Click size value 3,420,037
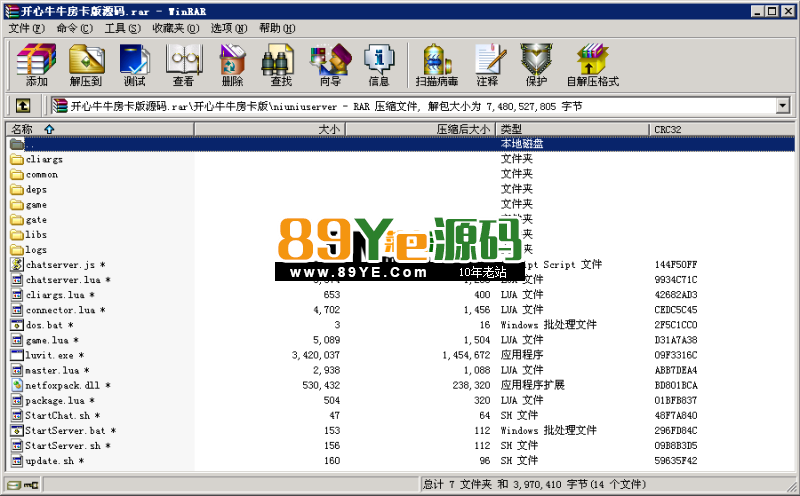This screenshot has height=496, width=800. click(316, 355)
